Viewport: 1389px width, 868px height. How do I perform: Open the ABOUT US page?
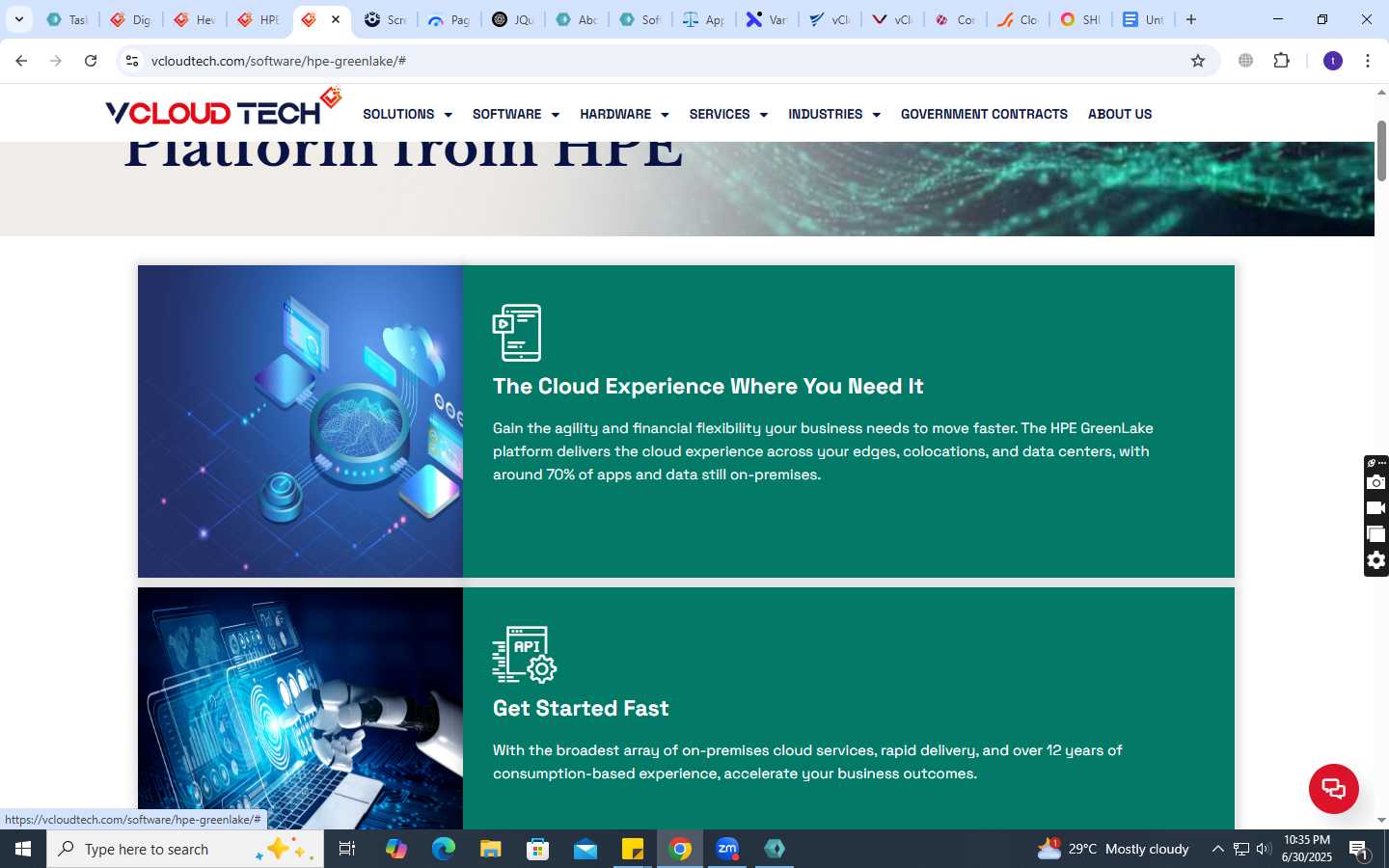1120,114
